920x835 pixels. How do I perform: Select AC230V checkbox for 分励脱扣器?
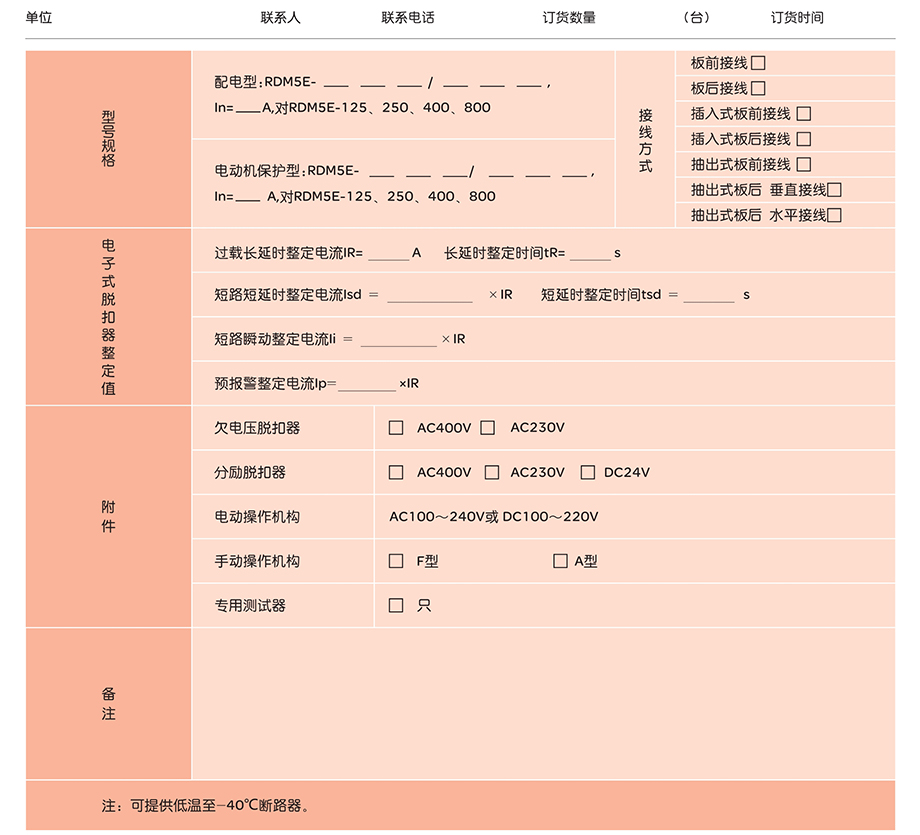pos(492,472)
